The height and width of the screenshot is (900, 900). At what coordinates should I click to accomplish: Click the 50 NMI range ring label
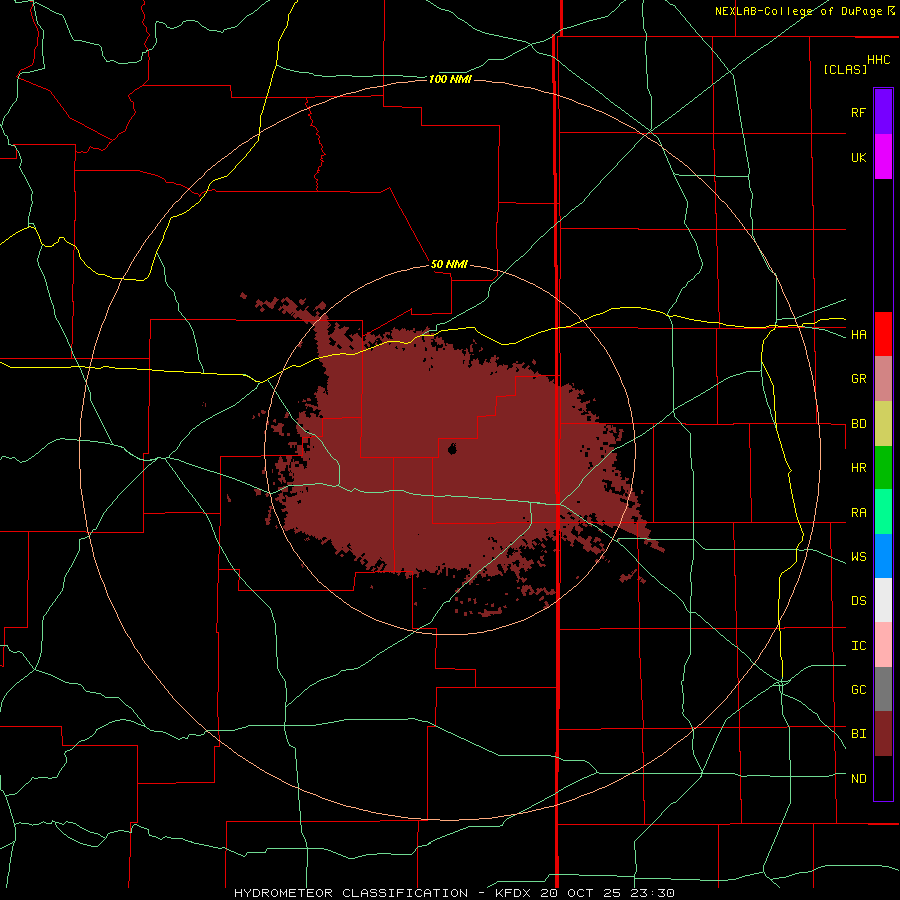click(449, 264)
